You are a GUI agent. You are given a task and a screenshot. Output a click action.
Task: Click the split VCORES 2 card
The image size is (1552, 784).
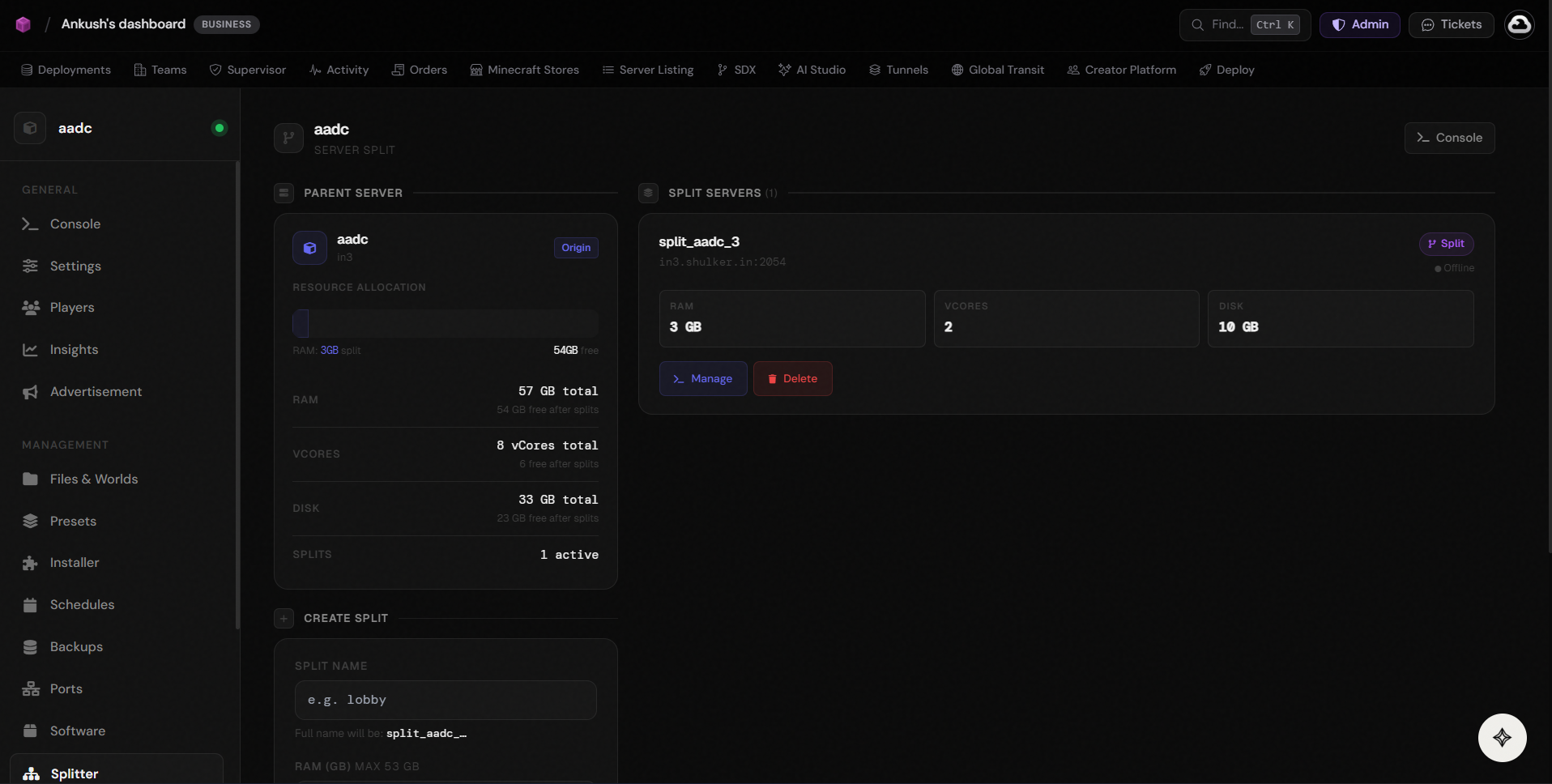pos(1066,319)
